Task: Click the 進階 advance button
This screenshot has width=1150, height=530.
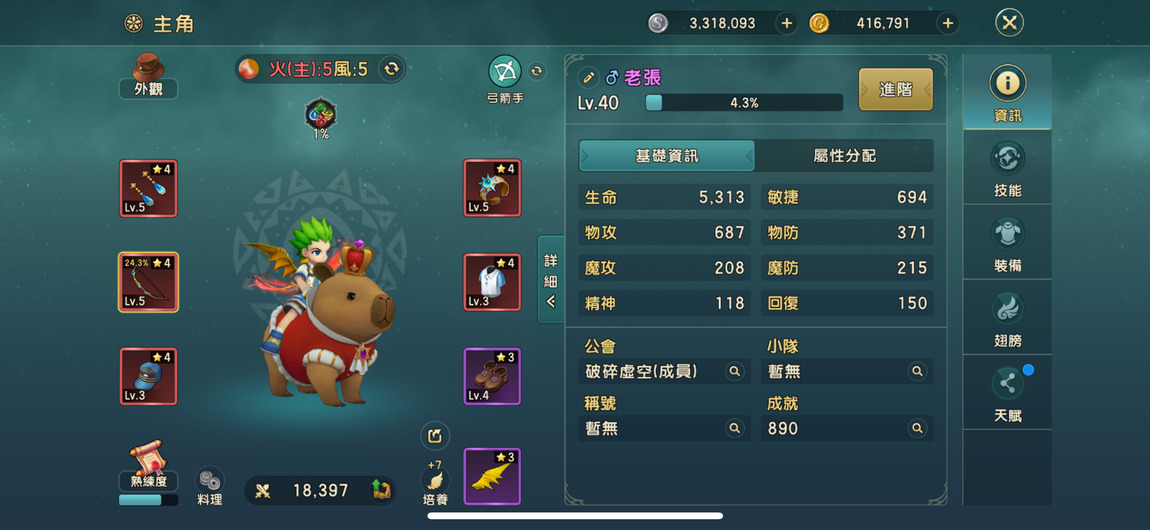Action: [x=896, y=89]
